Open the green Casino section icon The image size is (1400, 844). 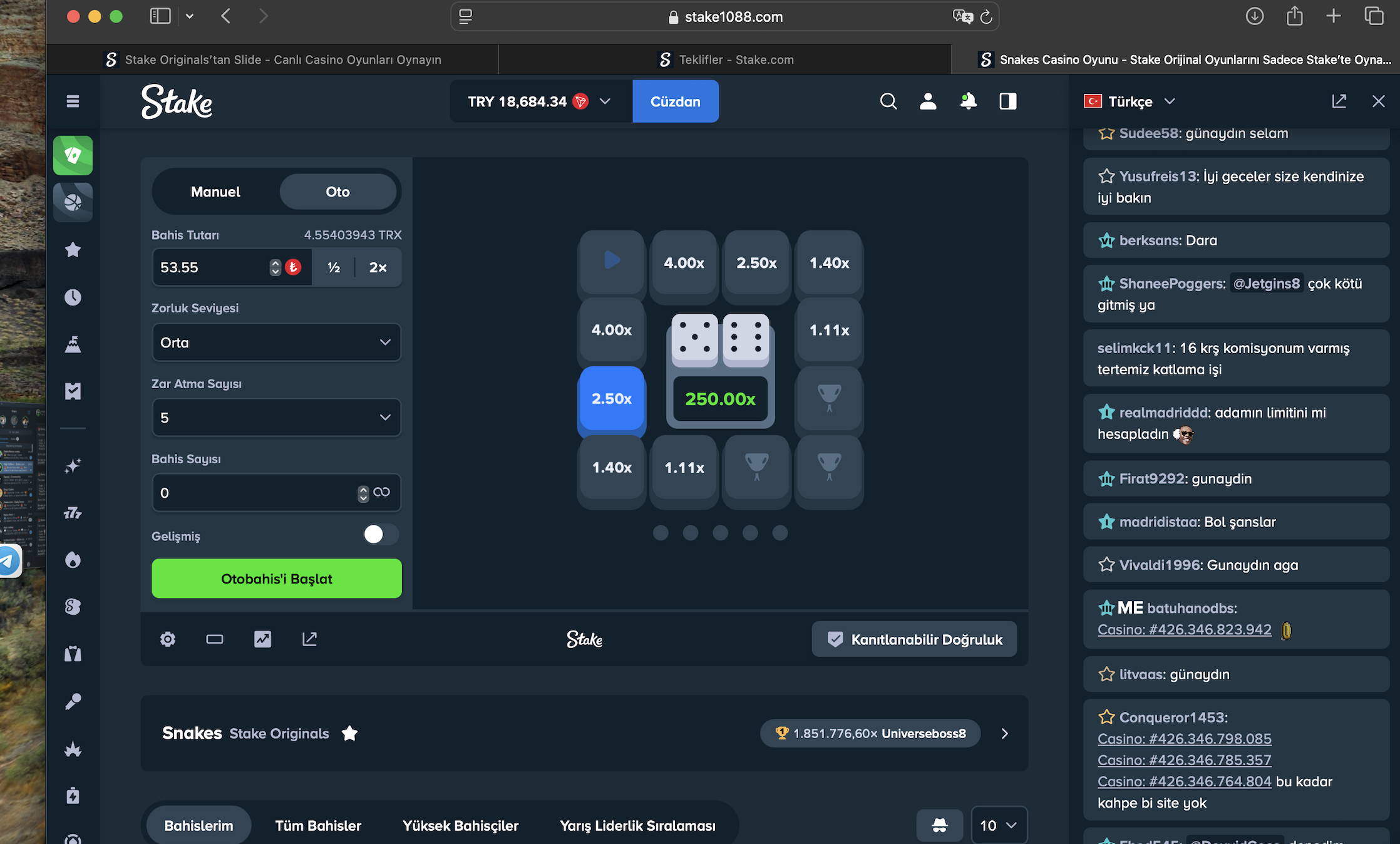coord(73,155)
